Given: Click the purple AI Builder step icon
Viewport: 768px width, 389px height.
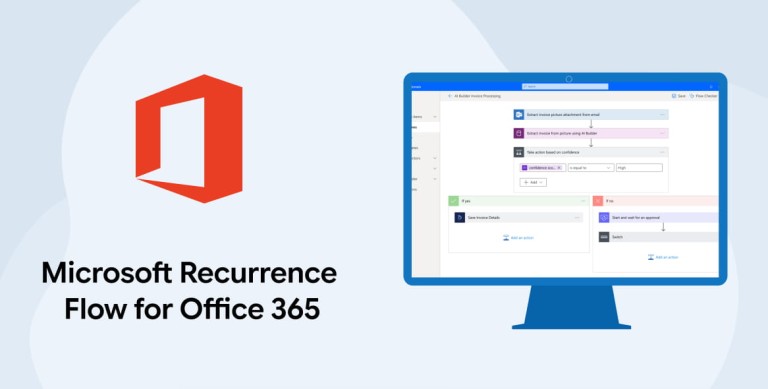Looking at the screenshot, I should (x=519, y=133).
